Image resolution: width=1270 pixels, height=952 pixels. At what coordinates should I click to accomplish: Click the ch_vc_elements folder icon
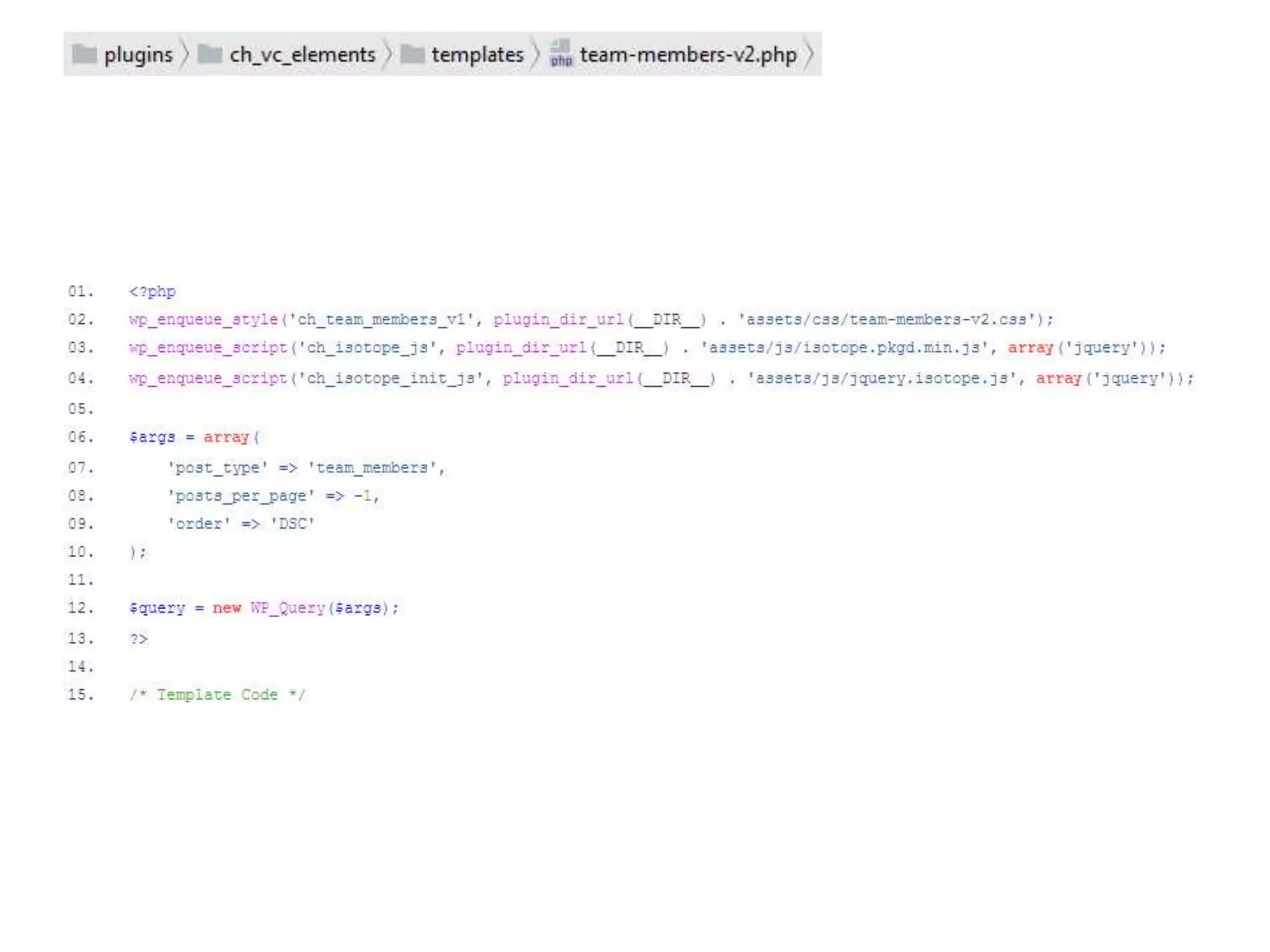tap(210, 55)
